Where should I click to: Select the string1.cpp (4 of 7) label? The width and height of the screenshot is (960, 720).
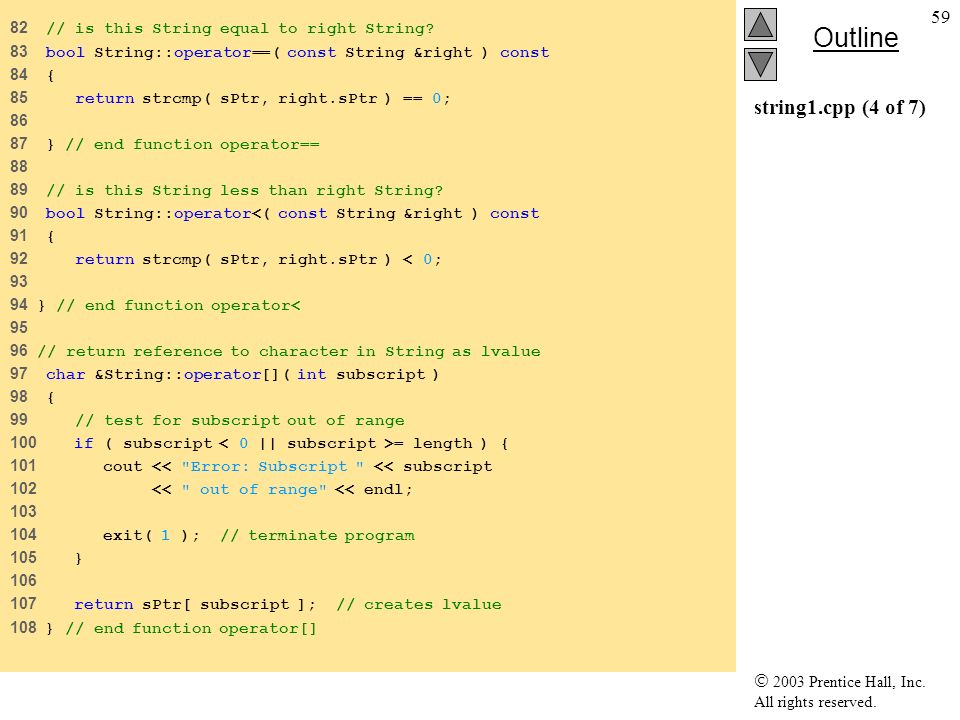coord(839,108)
